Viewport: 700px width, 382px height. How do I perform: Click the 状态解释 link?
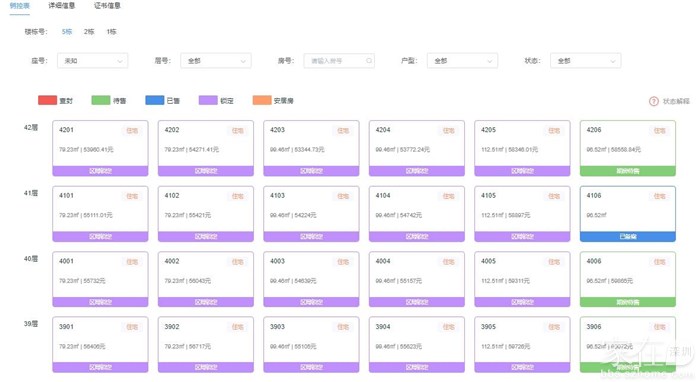pyautogui.click(x=676, y=101)
